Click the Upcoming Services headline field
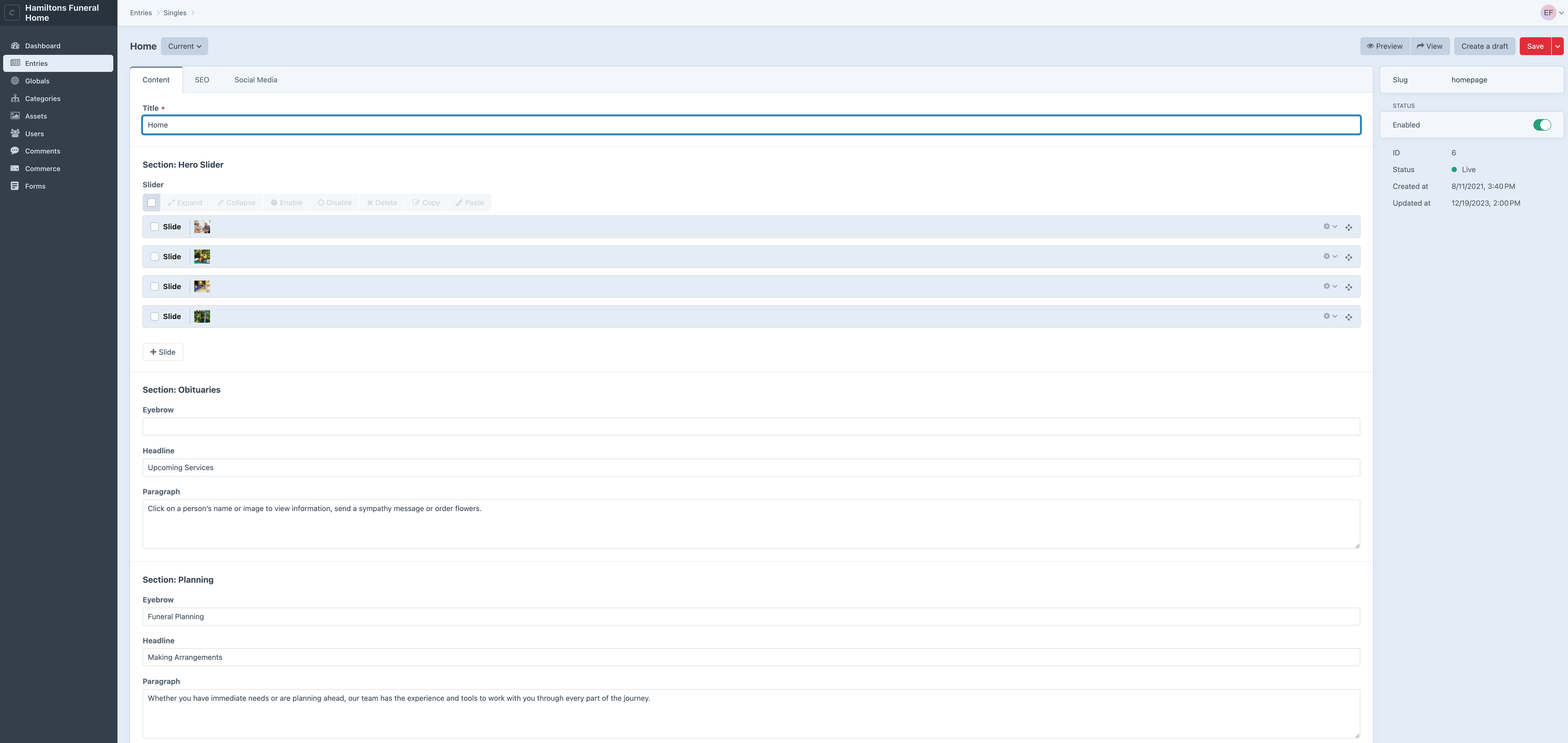Viewport: 1568px width, 743px height. [751, 468]
